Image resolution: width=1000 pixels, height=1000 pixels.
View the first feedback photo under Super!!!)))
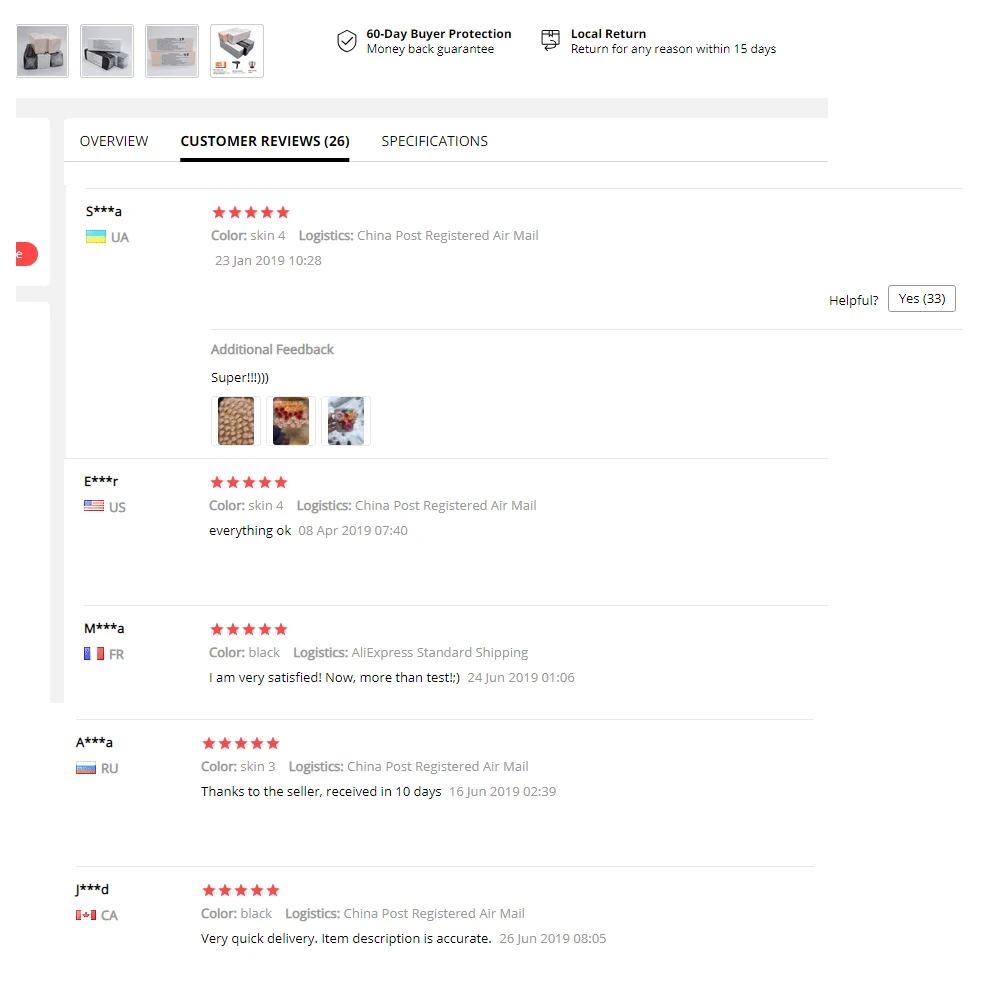(x=236, y=421)
